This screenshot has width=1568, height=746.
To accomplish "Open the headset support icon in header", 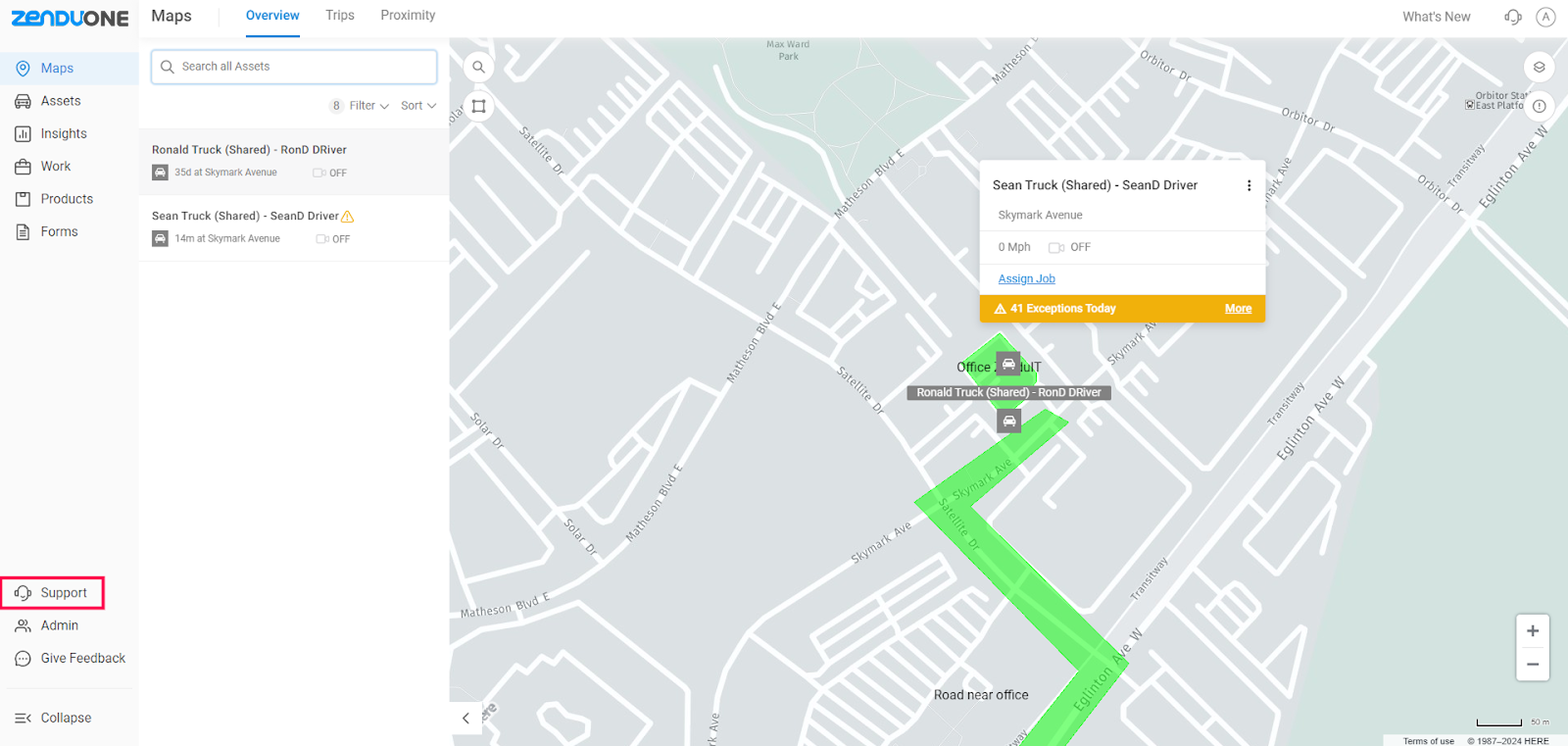I will (1513, 17).
